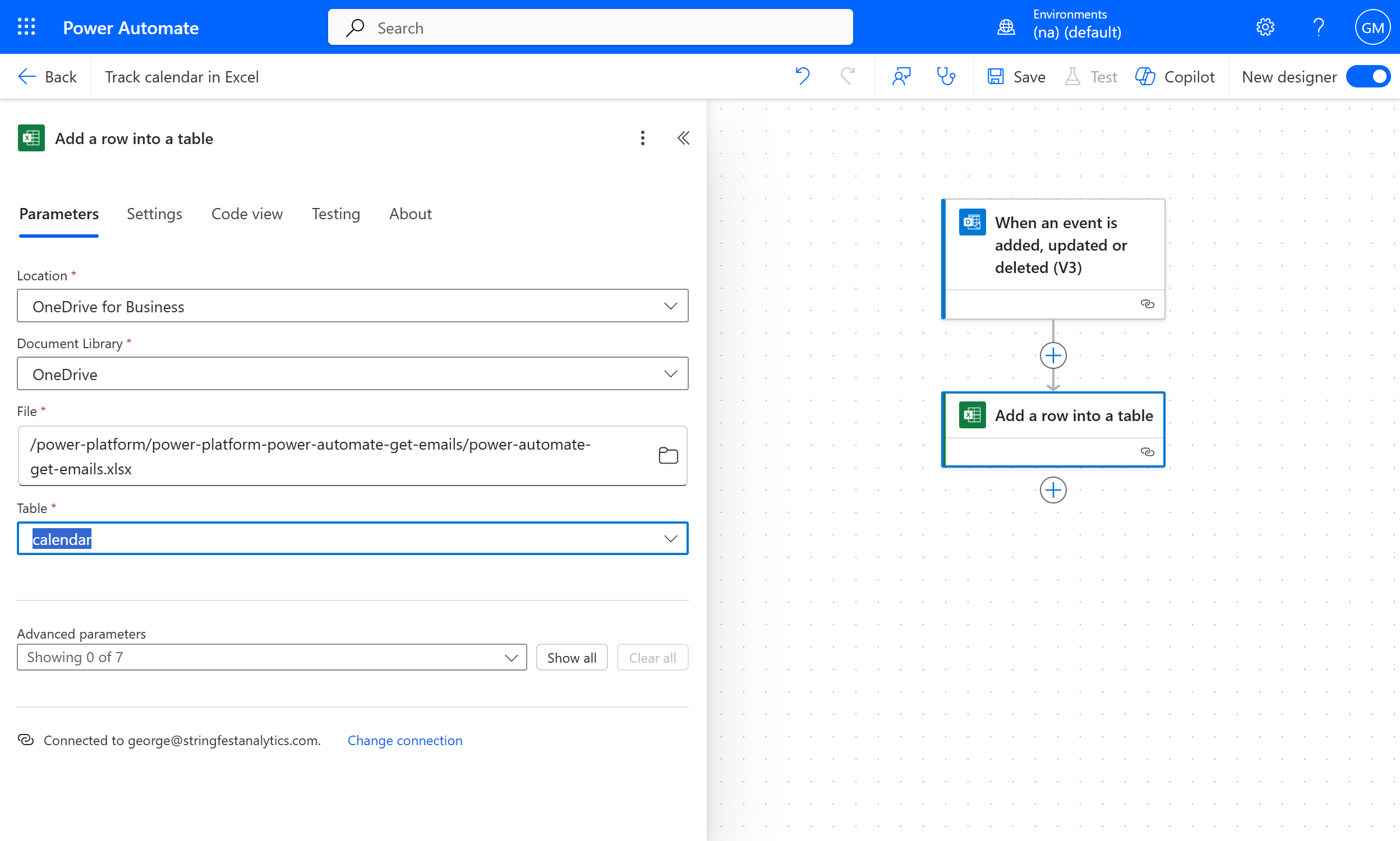Open the feedback person icon

tap(901, 76)
